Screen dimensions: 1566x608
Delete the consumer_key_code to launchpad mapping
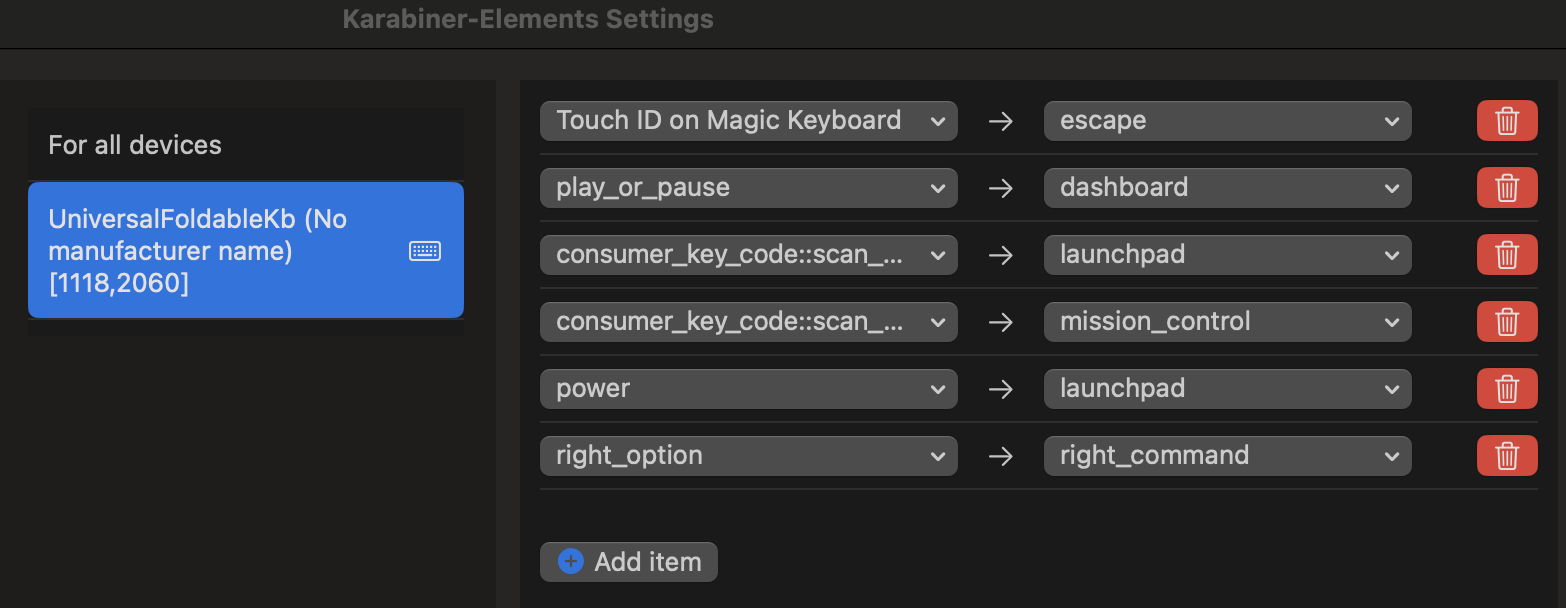point(1506,255)
